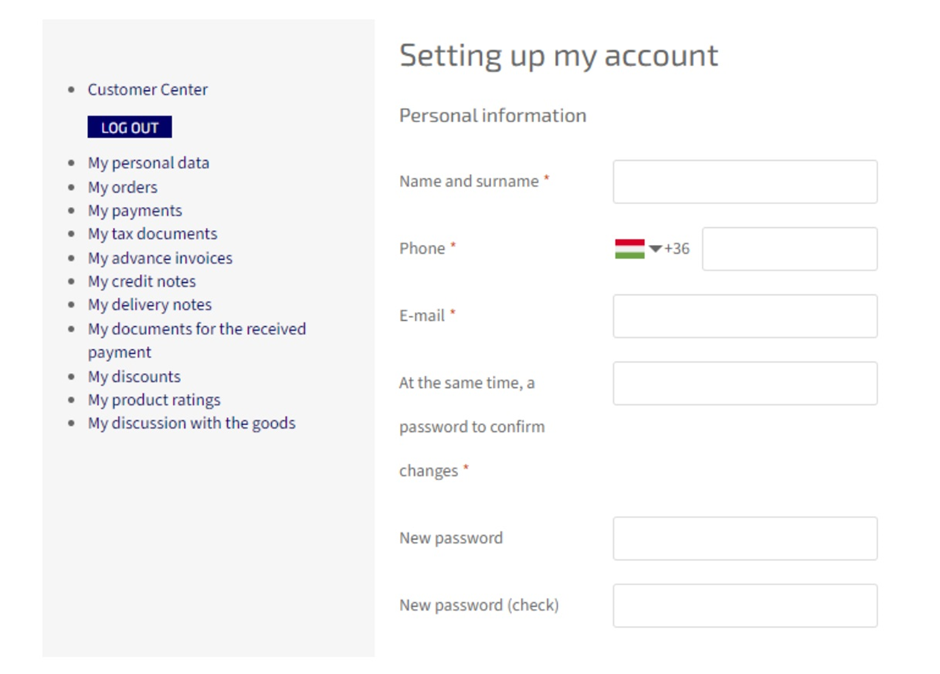
Task: Go to My personal data
Action: [x=149, y=163]
